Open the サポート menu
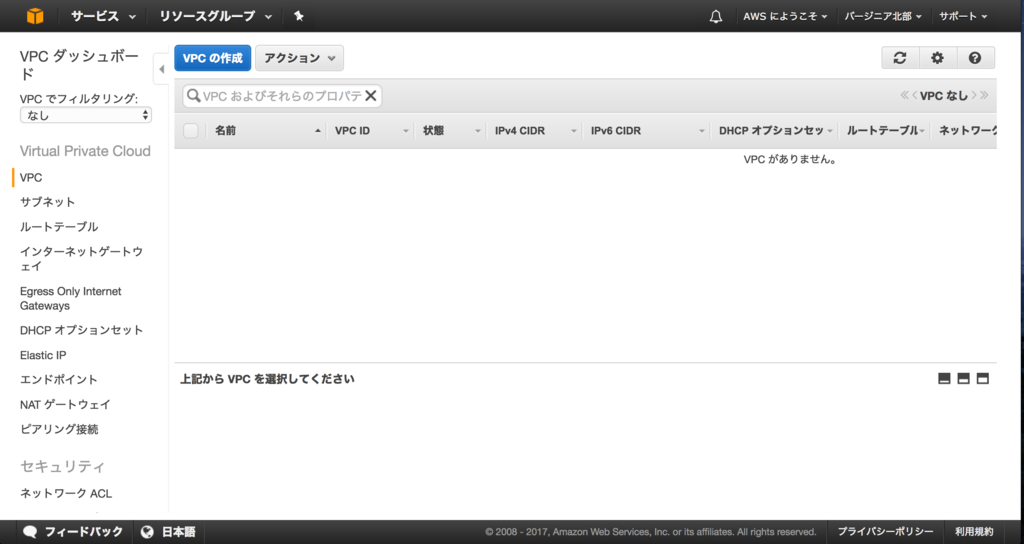 point(963,16)
